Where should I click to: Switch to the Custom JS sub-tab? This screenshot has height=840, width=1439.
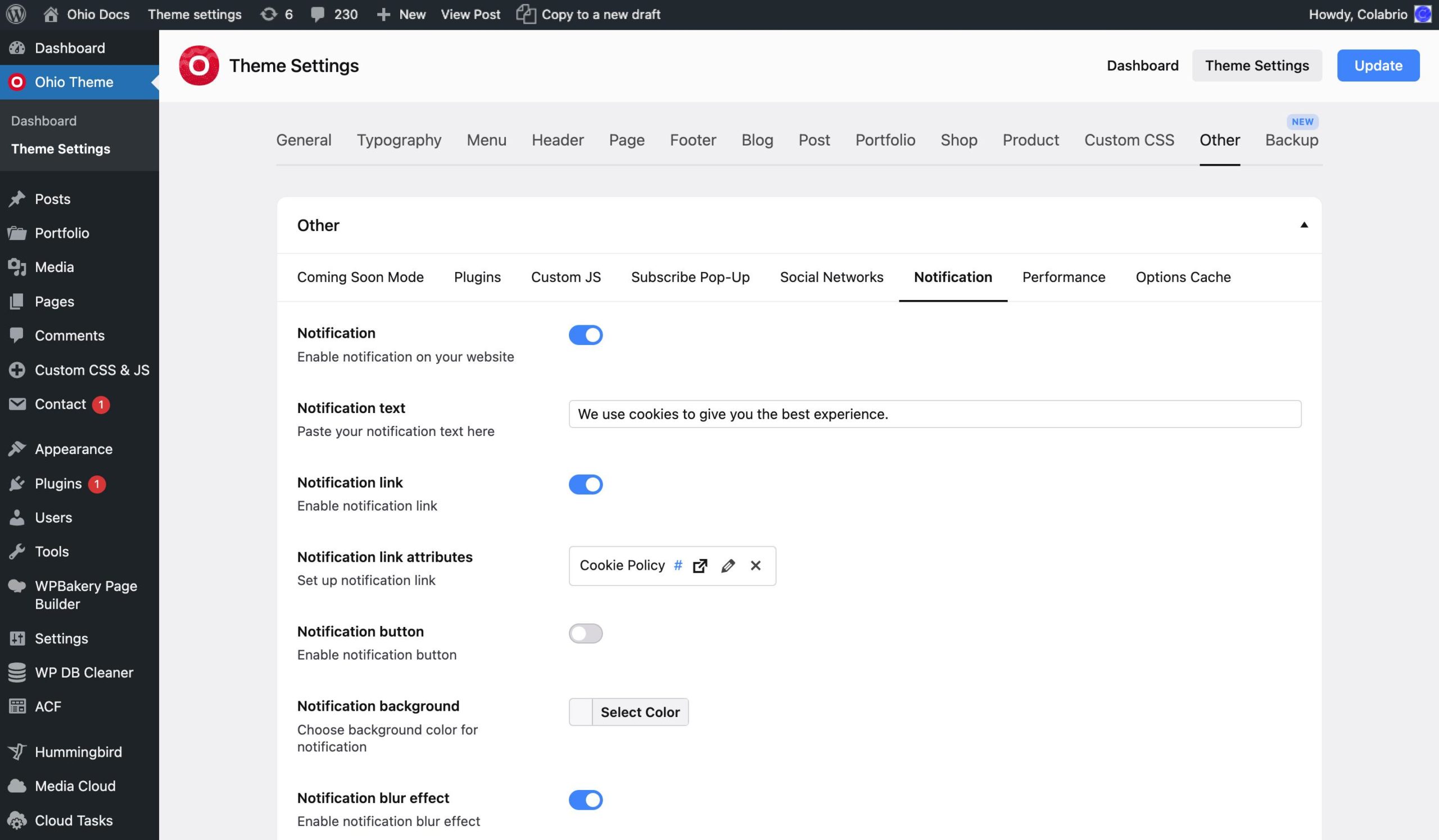pyautogui.click(x=565, y=278)
